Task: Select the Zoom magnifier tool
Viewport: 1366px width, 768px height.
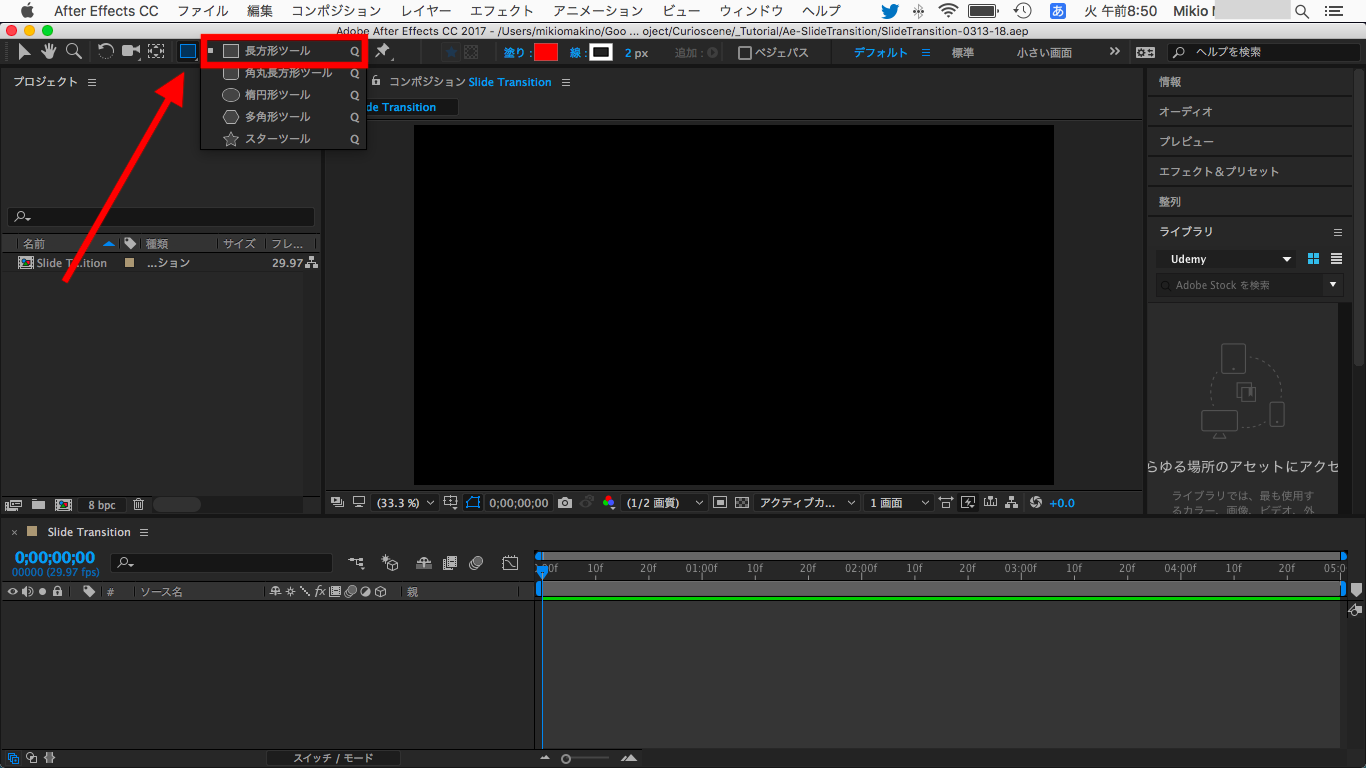Action: tap(73, 51)
